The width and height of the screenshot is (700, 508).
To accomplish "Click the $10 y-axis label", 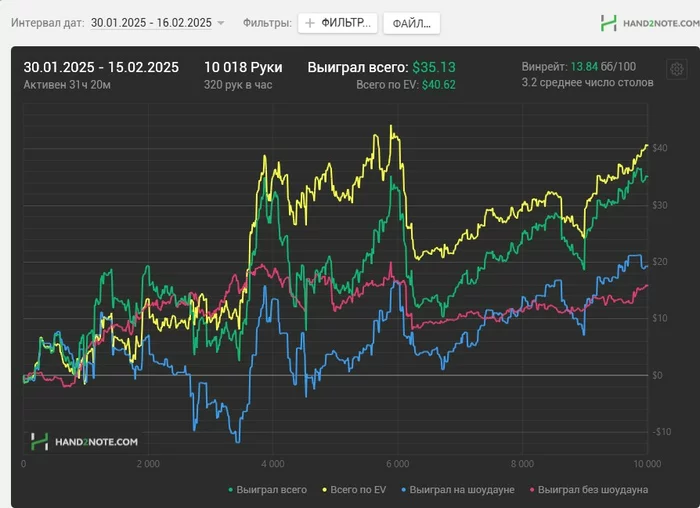I will click(660, 318).
